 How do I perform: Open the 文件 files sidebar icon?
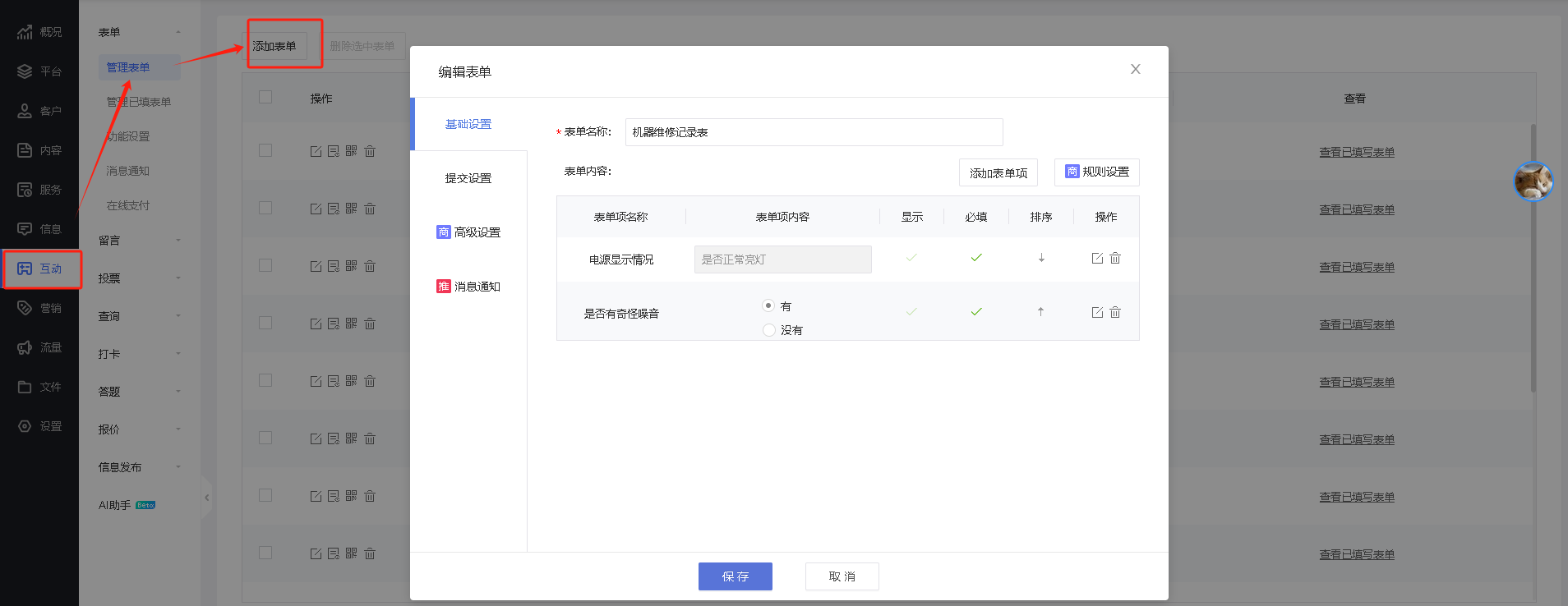click(x=25, y=387)
